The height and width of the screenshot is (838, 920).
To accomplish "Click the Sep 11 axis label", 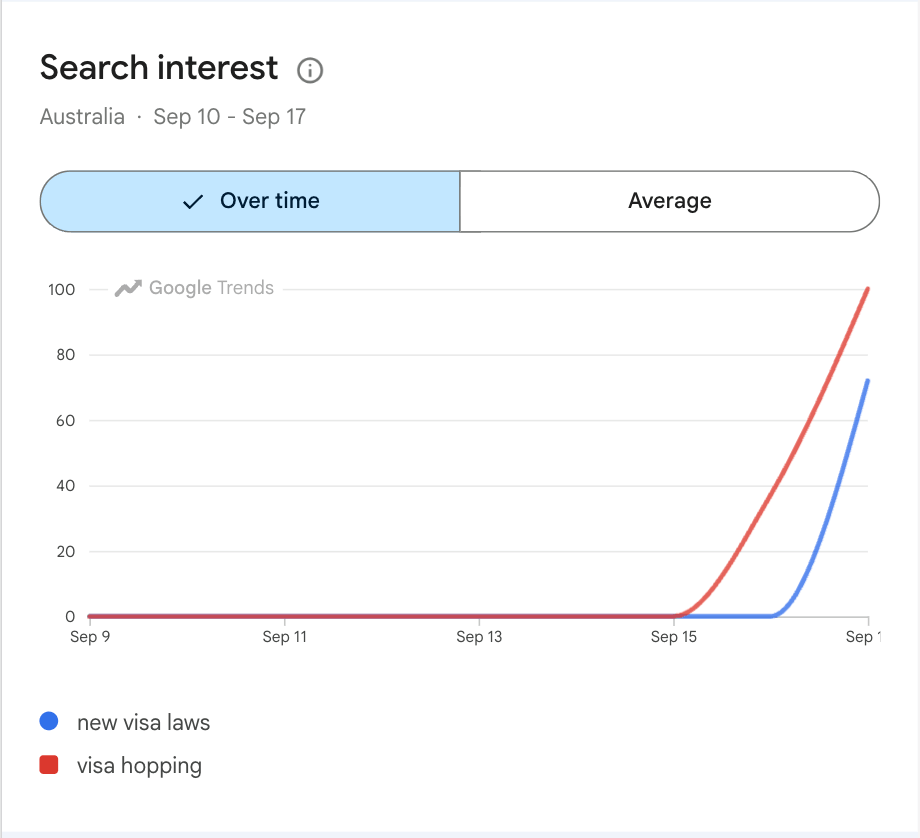I will pos(285,637).
